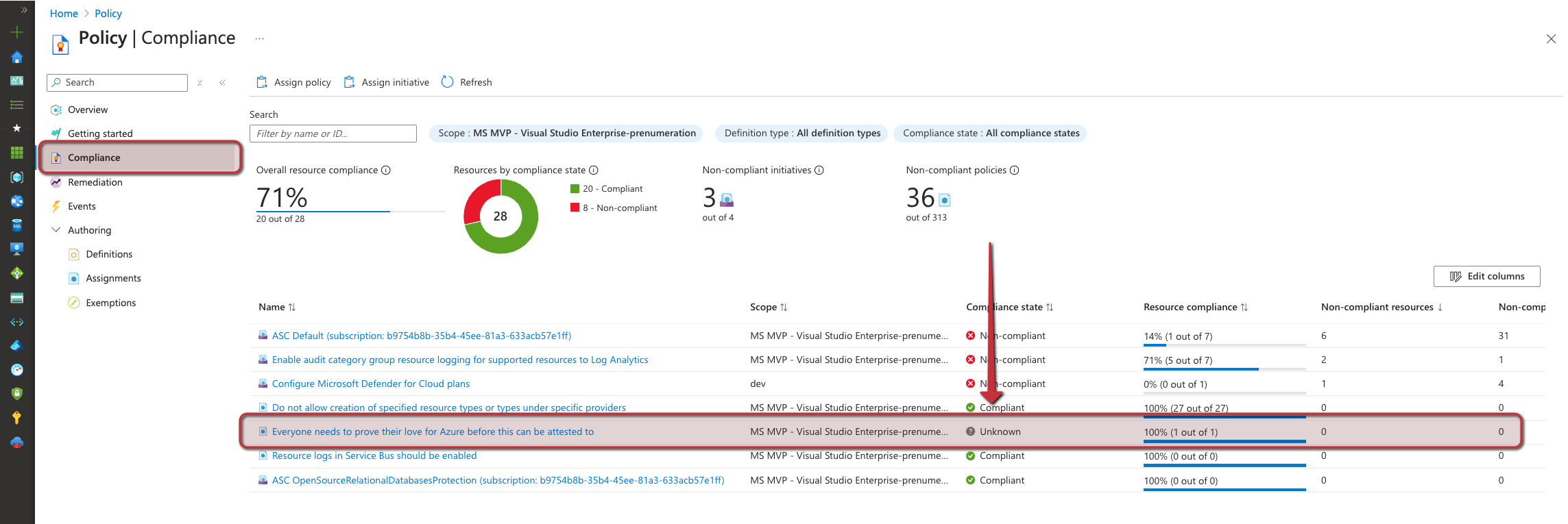
Task: Open the green diamond Load balancers icon
Action: [x=17, y=273]
